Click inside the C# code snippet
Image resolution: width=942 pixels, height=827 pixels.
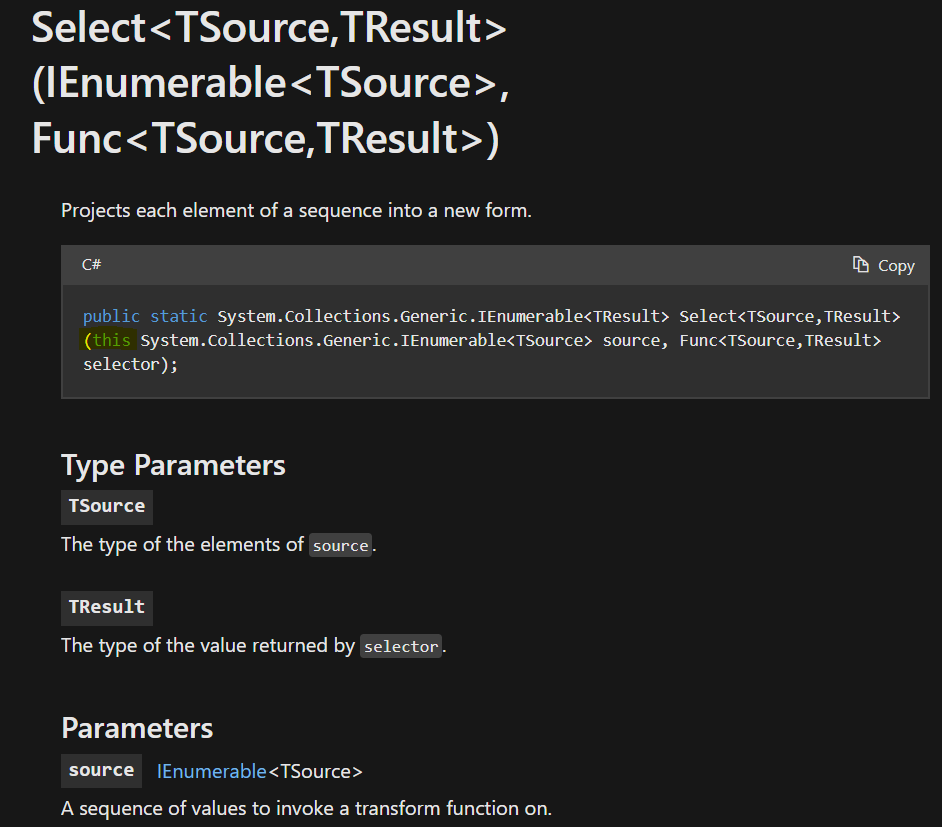tap(400, 340)
